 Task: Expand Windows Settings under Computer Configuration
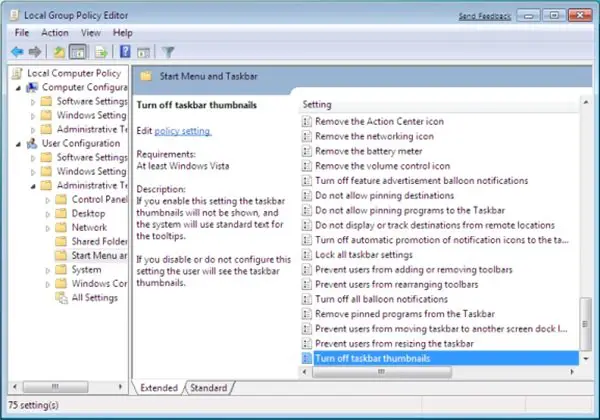click(33, 116)
